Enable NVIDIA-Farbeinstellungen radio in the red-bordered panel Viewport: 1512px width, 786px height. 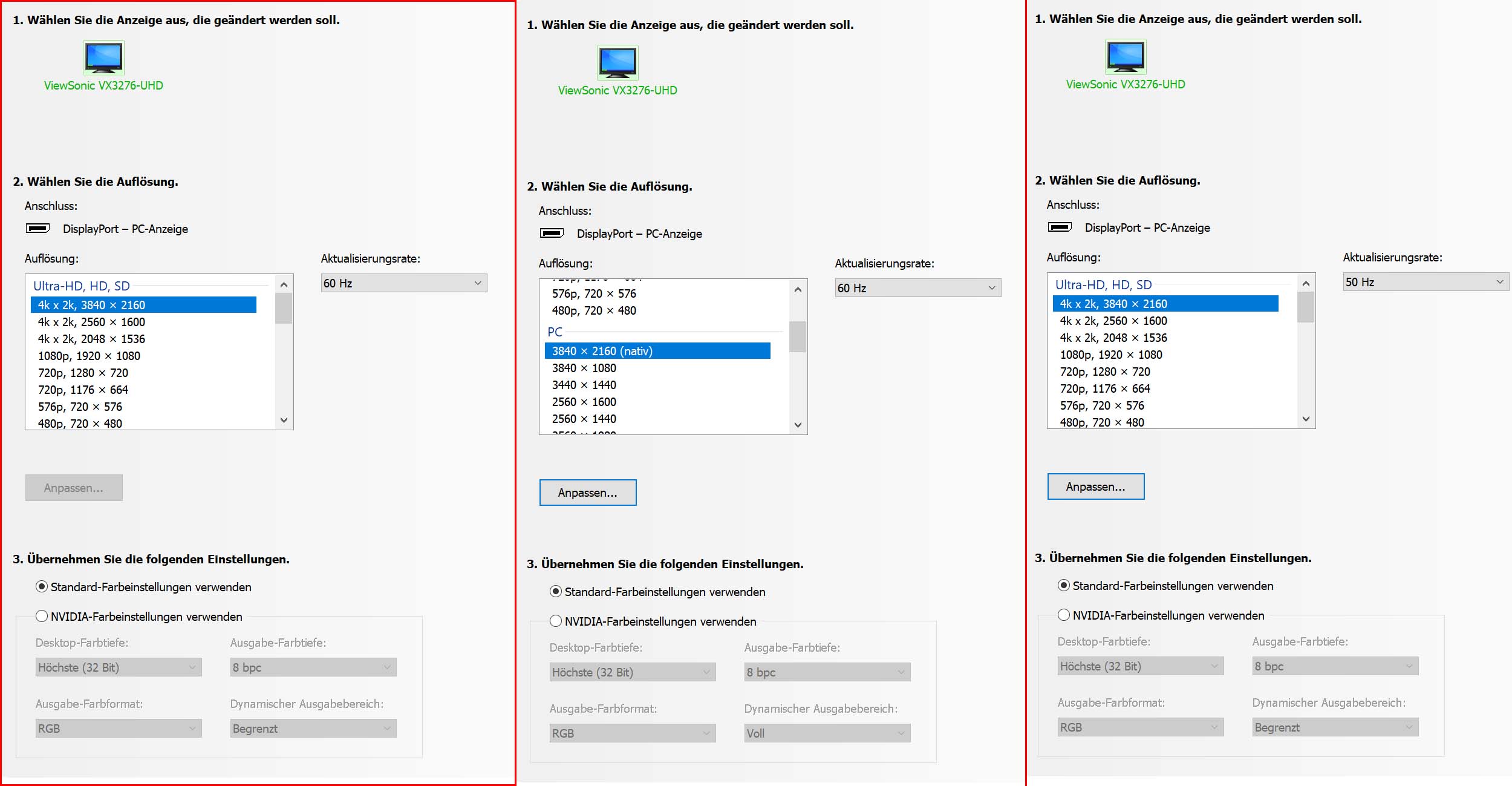point(42,617)
